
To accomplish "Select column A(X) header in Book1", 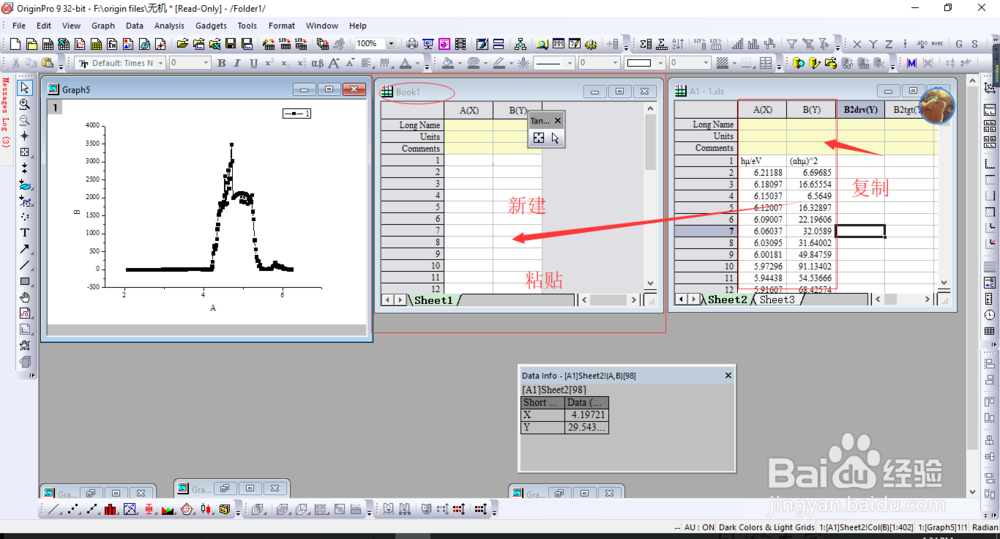I will [x=469, y=110].
